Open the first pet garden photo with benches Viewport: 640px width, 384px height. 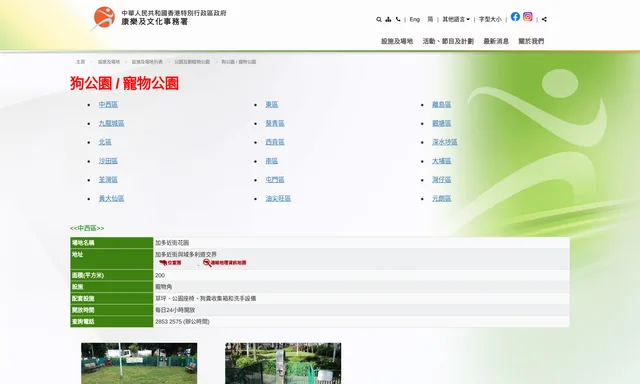[139, 363]
